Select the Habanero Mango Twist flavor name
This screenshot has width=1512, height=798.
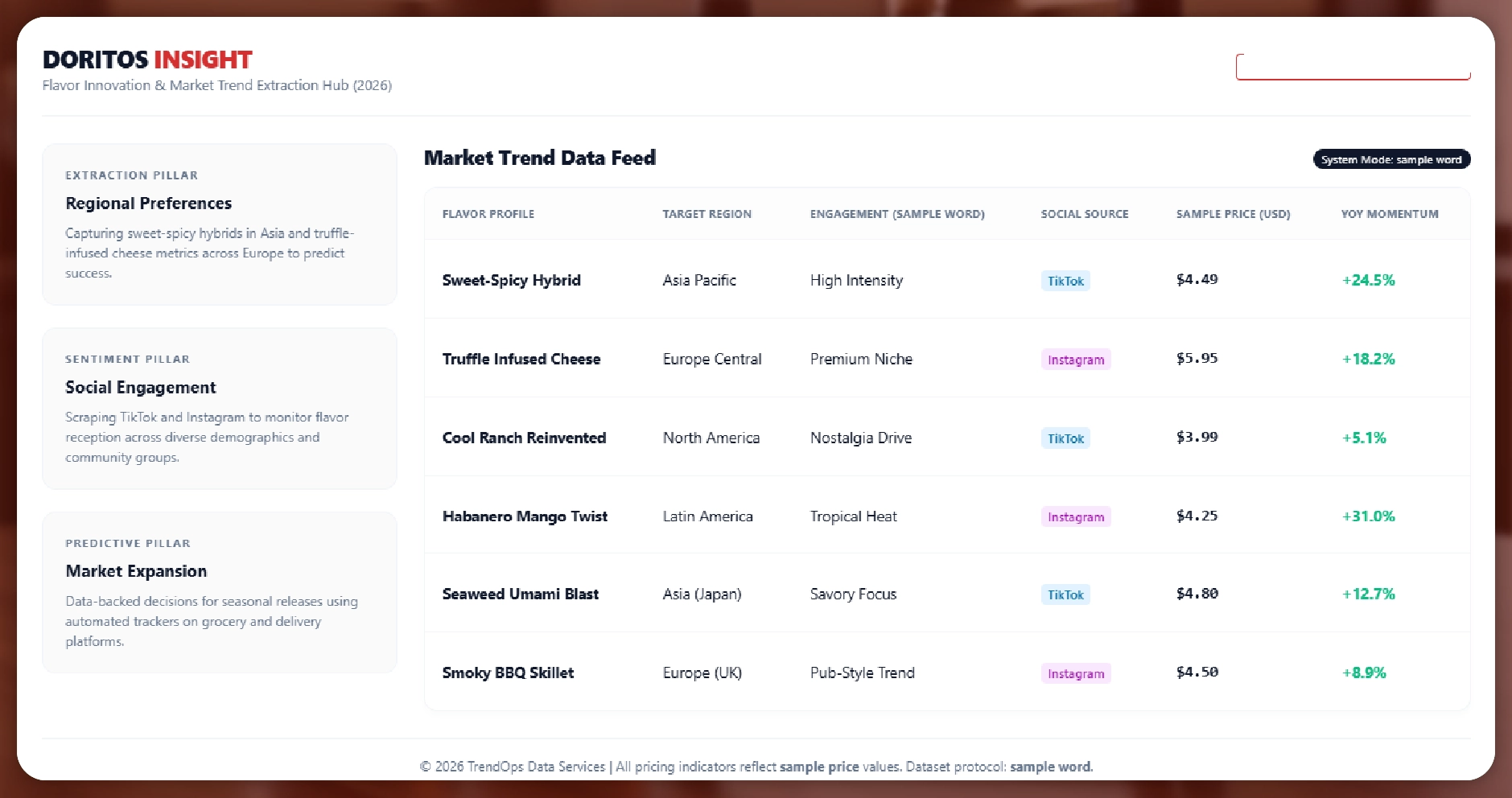click(525, 516)
